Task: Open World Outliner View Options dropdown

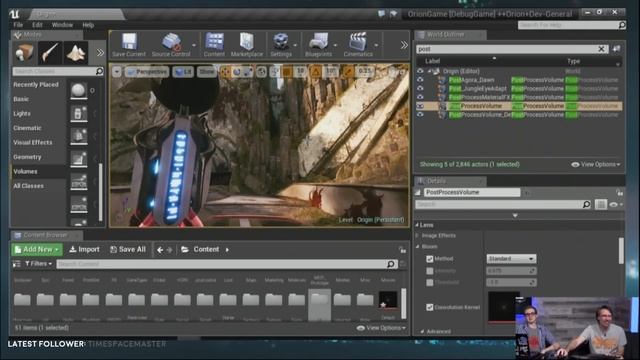Action: point(596,164)
